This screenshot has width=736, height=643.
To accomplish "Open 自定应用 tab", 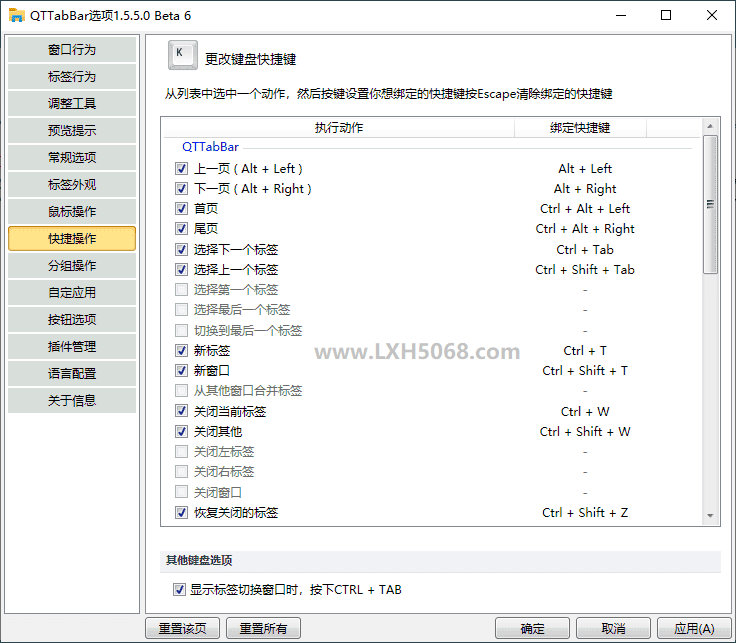I will 72,292.
